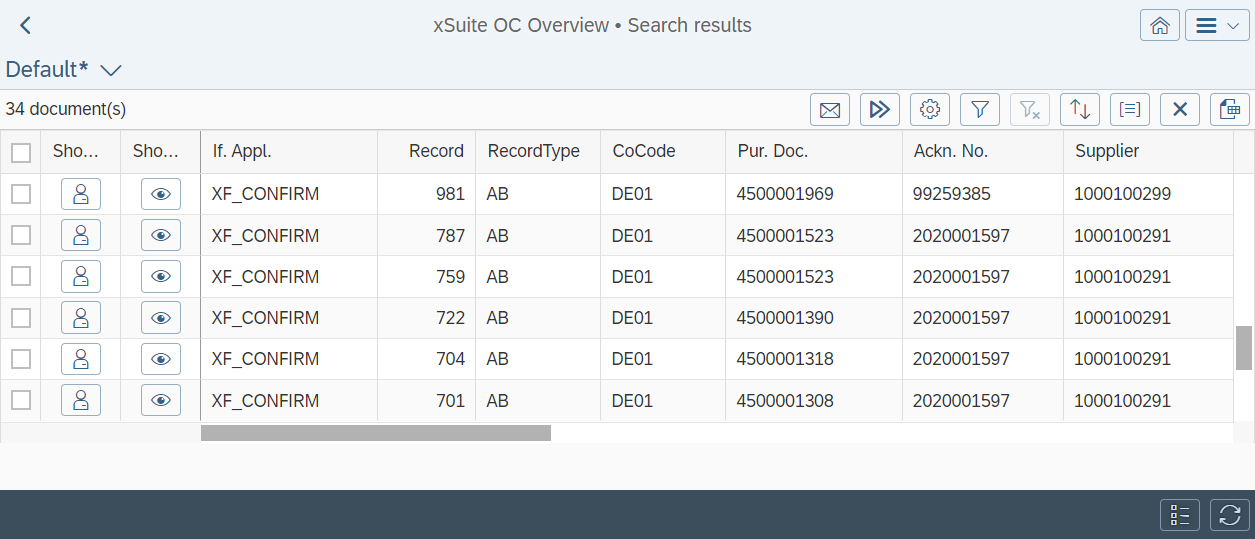Show user details for record 981

(x=81, y=194)
